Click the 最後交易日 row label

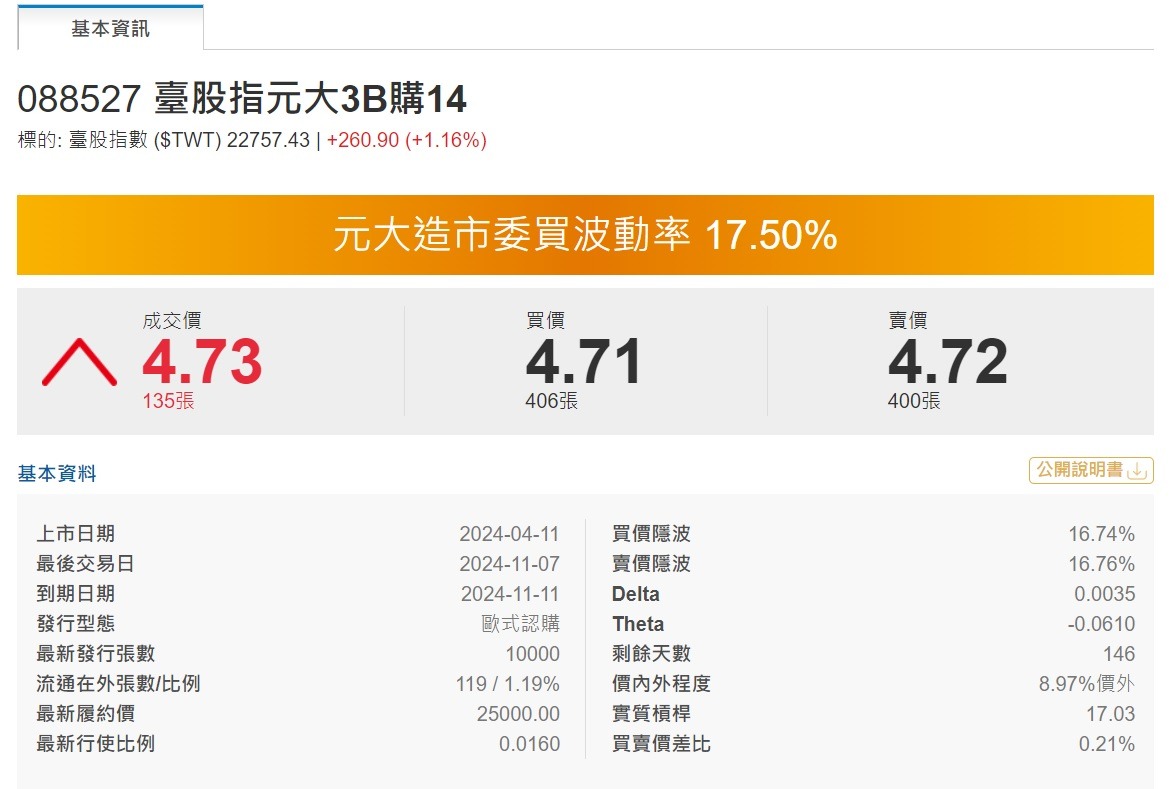85,564
